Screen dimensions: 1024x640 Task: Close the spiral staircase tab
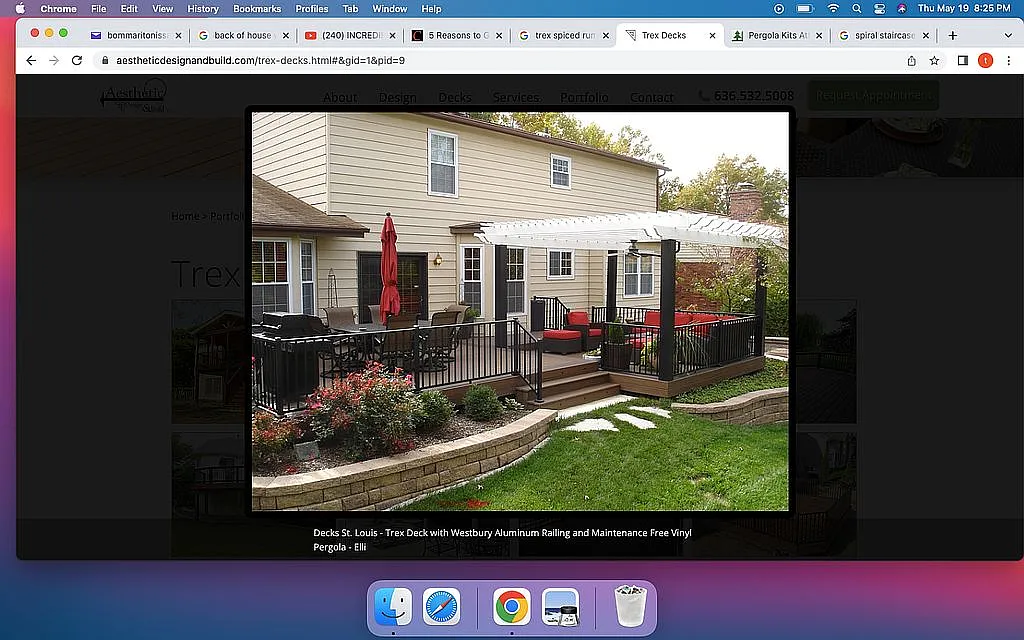pos(925,35)
